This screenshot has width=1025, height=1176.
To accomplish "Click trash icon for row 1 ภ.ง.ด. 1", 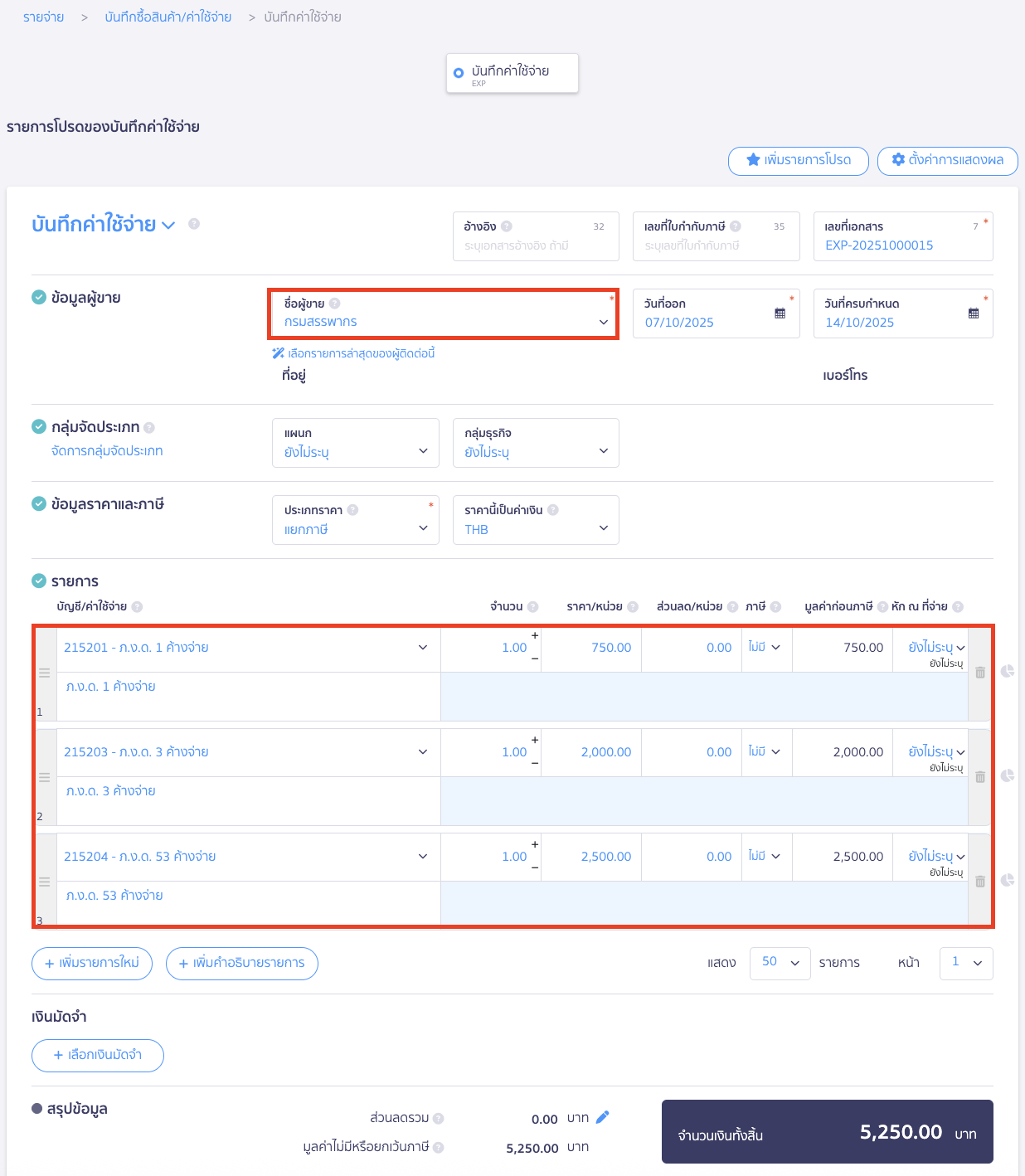I will coord(979,673).
